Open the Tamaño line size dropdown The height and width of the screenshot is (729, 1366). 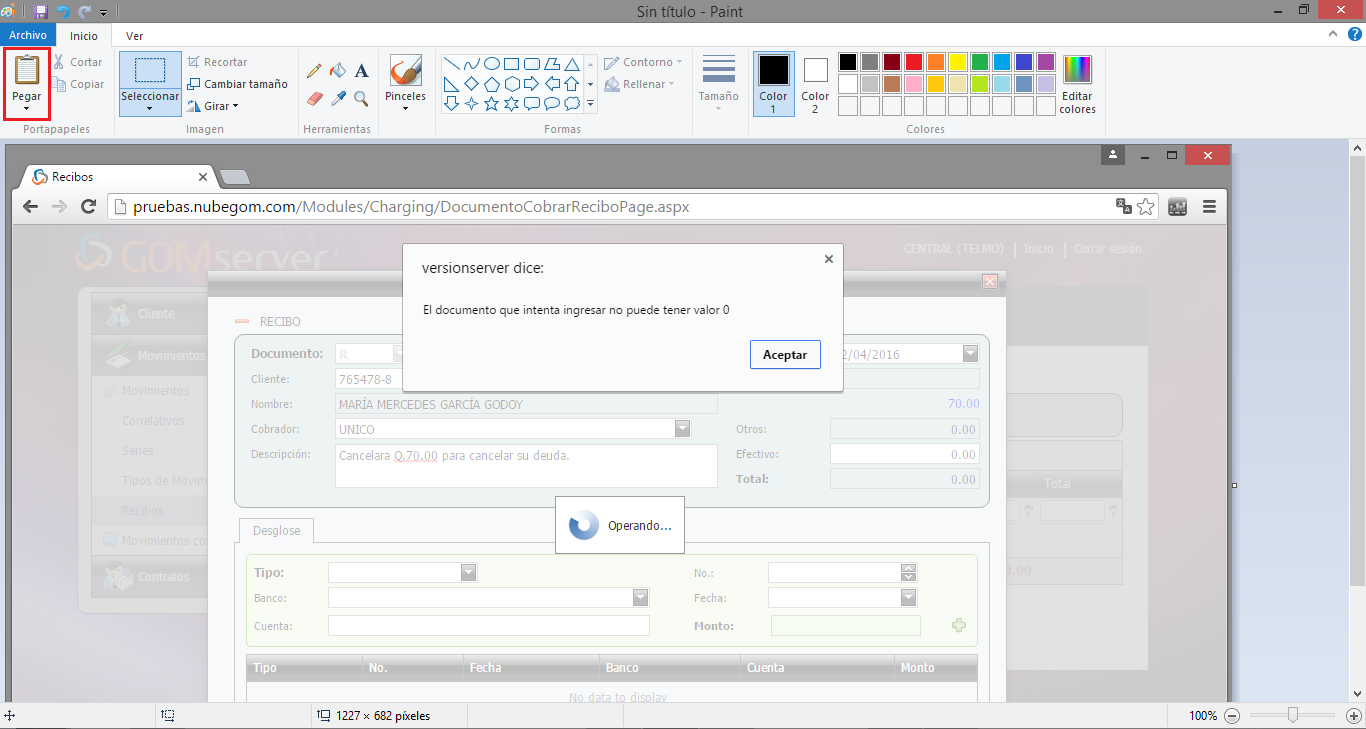tap(718, 84)
